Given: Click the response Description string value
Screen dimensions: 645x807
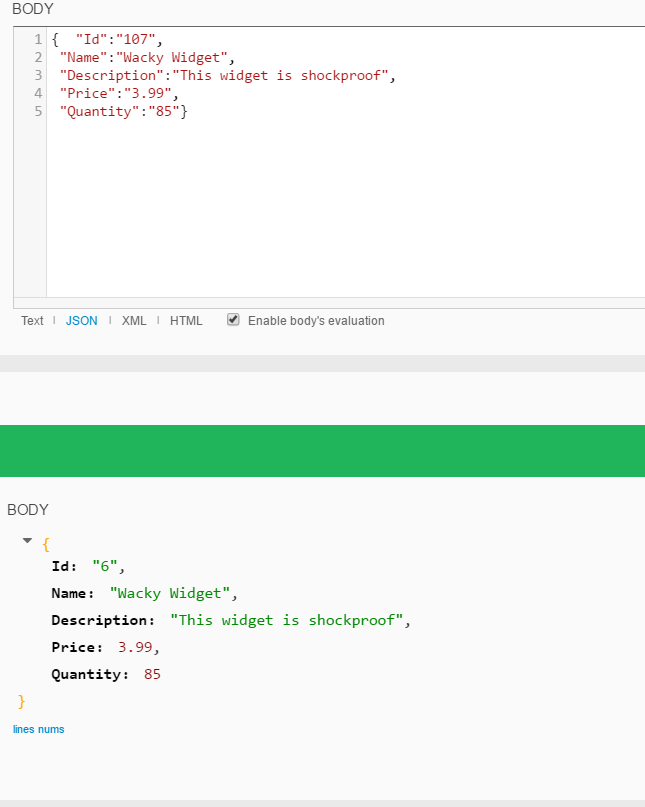Looking at the screenshot, I should 286,620.
